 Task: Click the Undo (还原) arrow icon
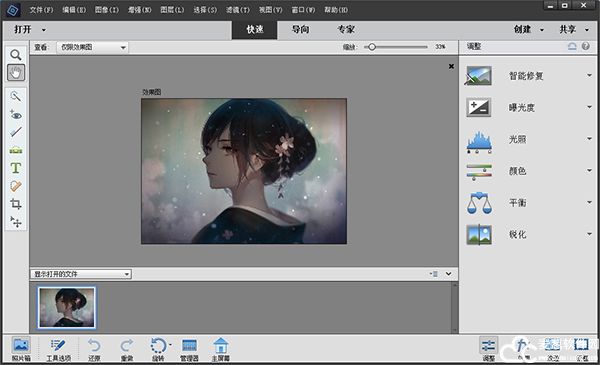[x=94, y=345]
